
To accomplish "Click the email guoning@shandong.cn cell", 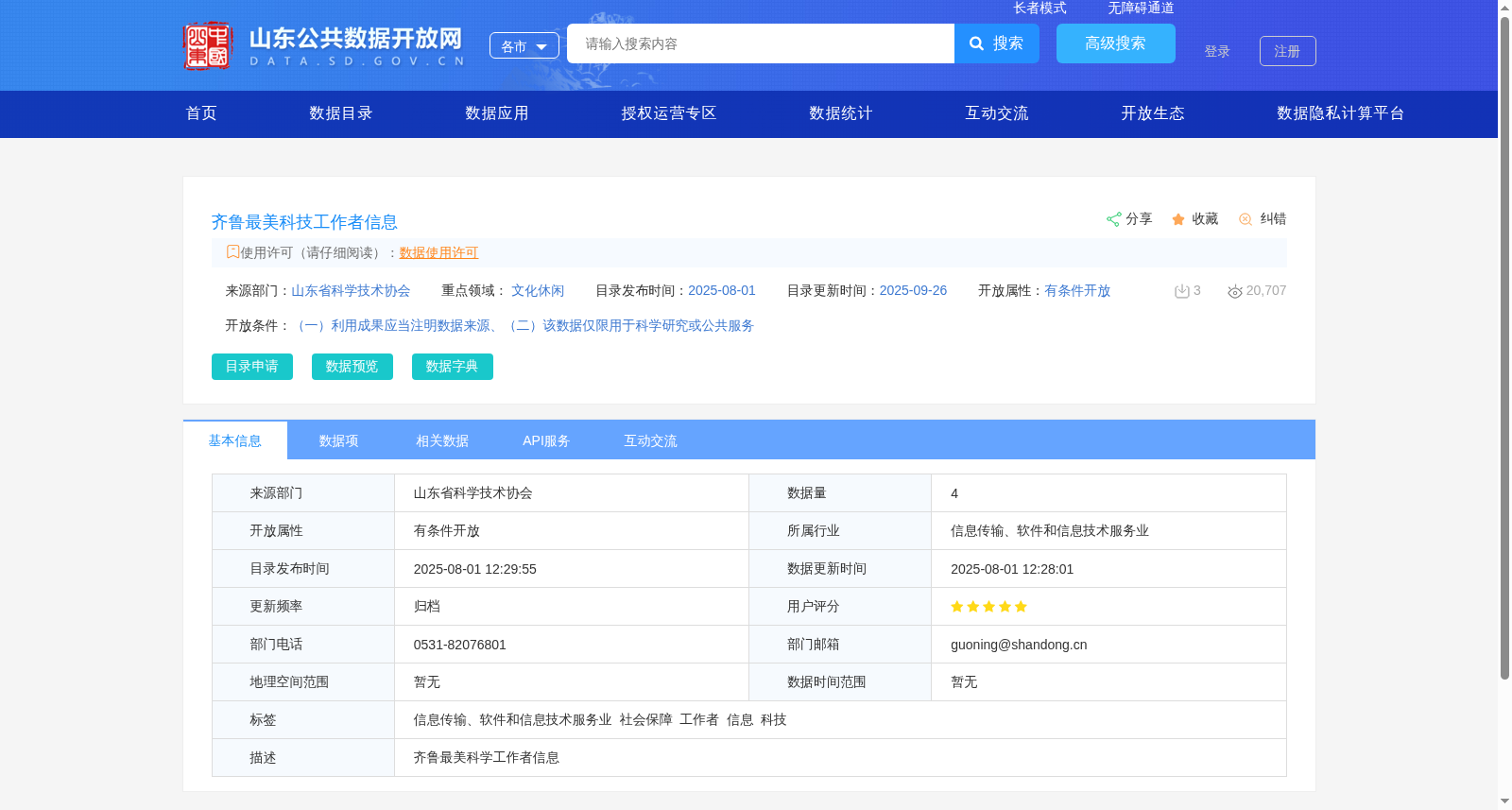I will coord(1019,645).
